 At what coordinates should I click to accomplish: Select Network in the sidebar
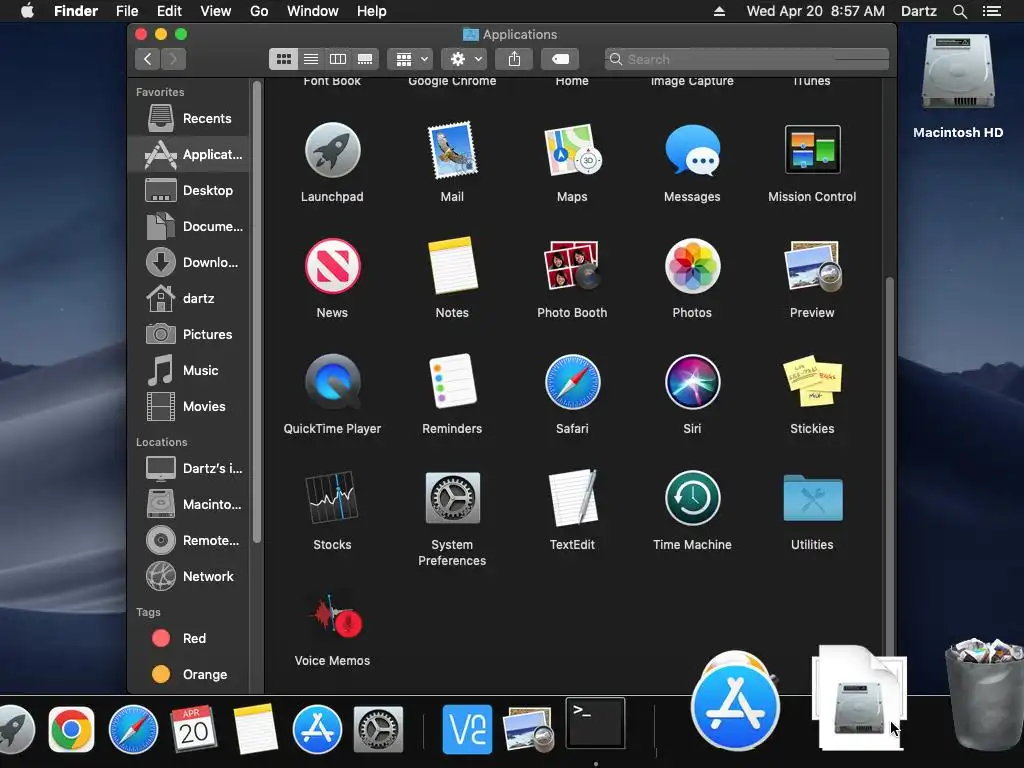[x=189, y=576]
